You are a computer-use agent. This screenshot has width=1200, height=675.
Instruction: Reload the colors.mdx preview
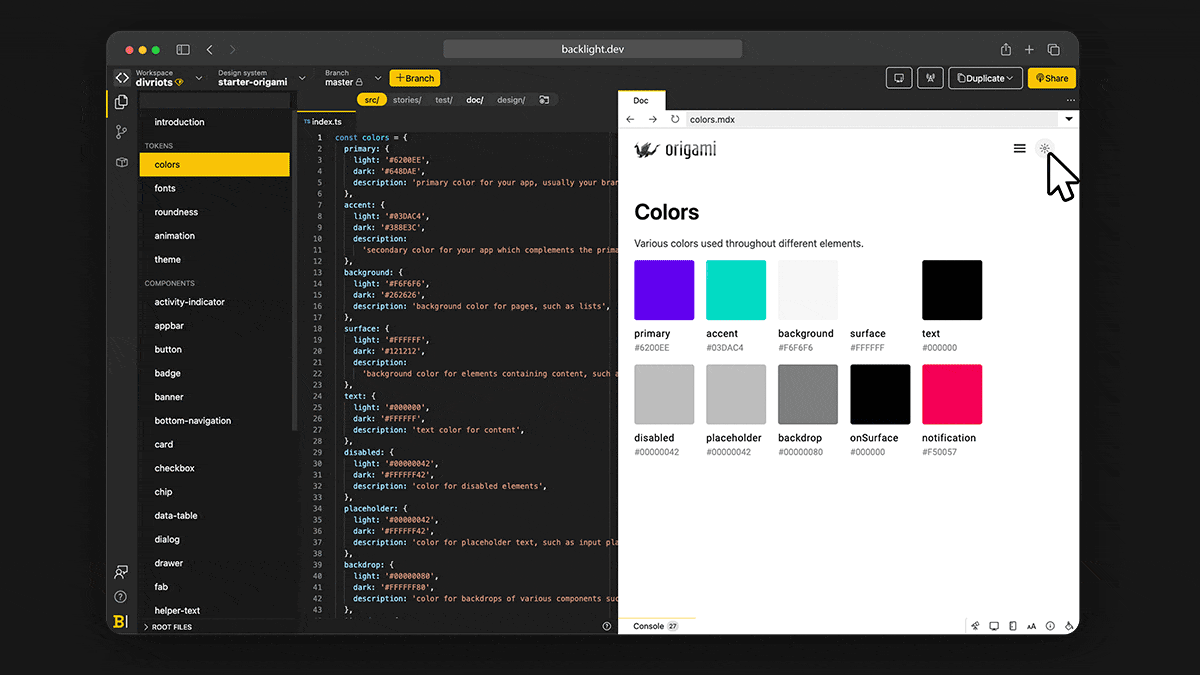coord(675,119)
